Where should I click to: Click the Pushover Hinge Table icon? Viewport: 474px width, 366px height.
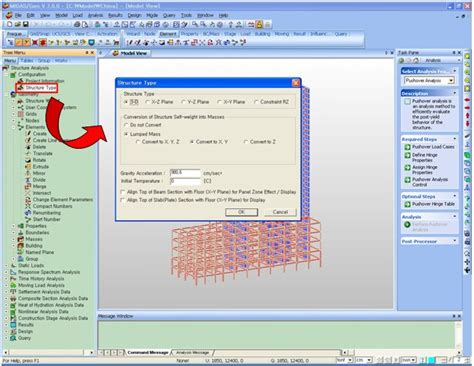coord(407,204)
